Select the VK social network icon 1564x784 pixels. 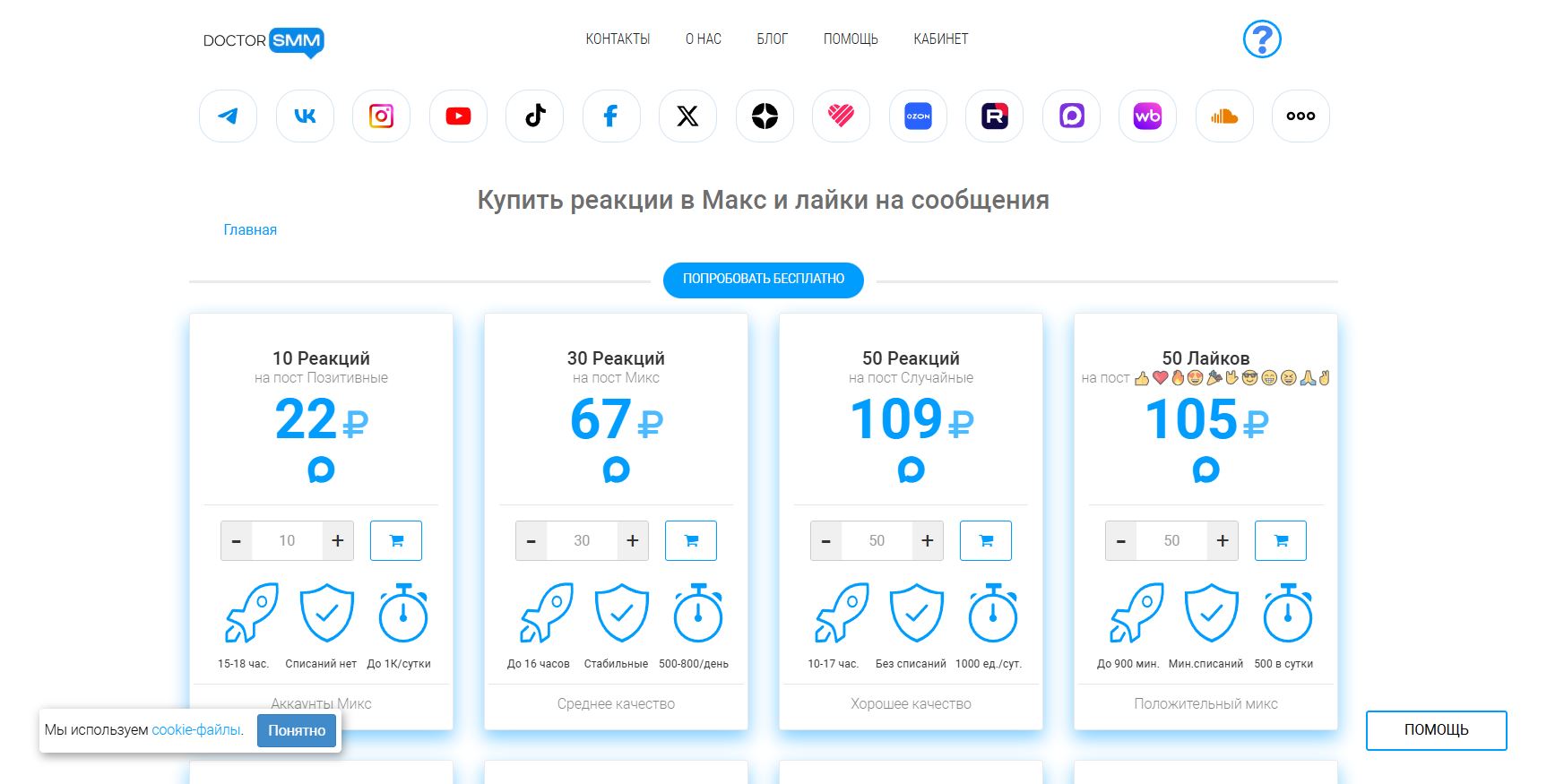(305, 116)
